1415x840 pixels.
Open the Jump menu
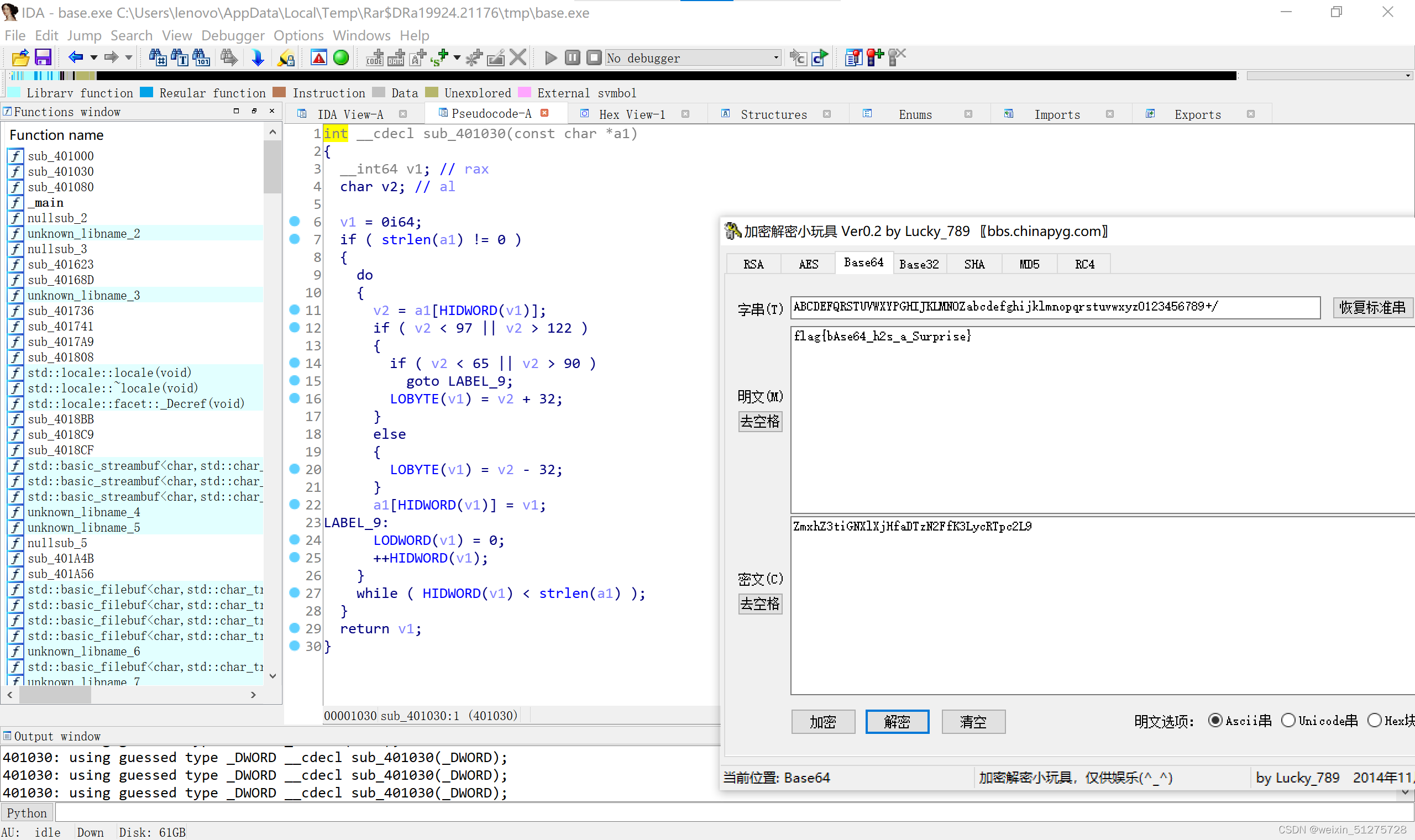pyautogui.click(x=84, y=35)
